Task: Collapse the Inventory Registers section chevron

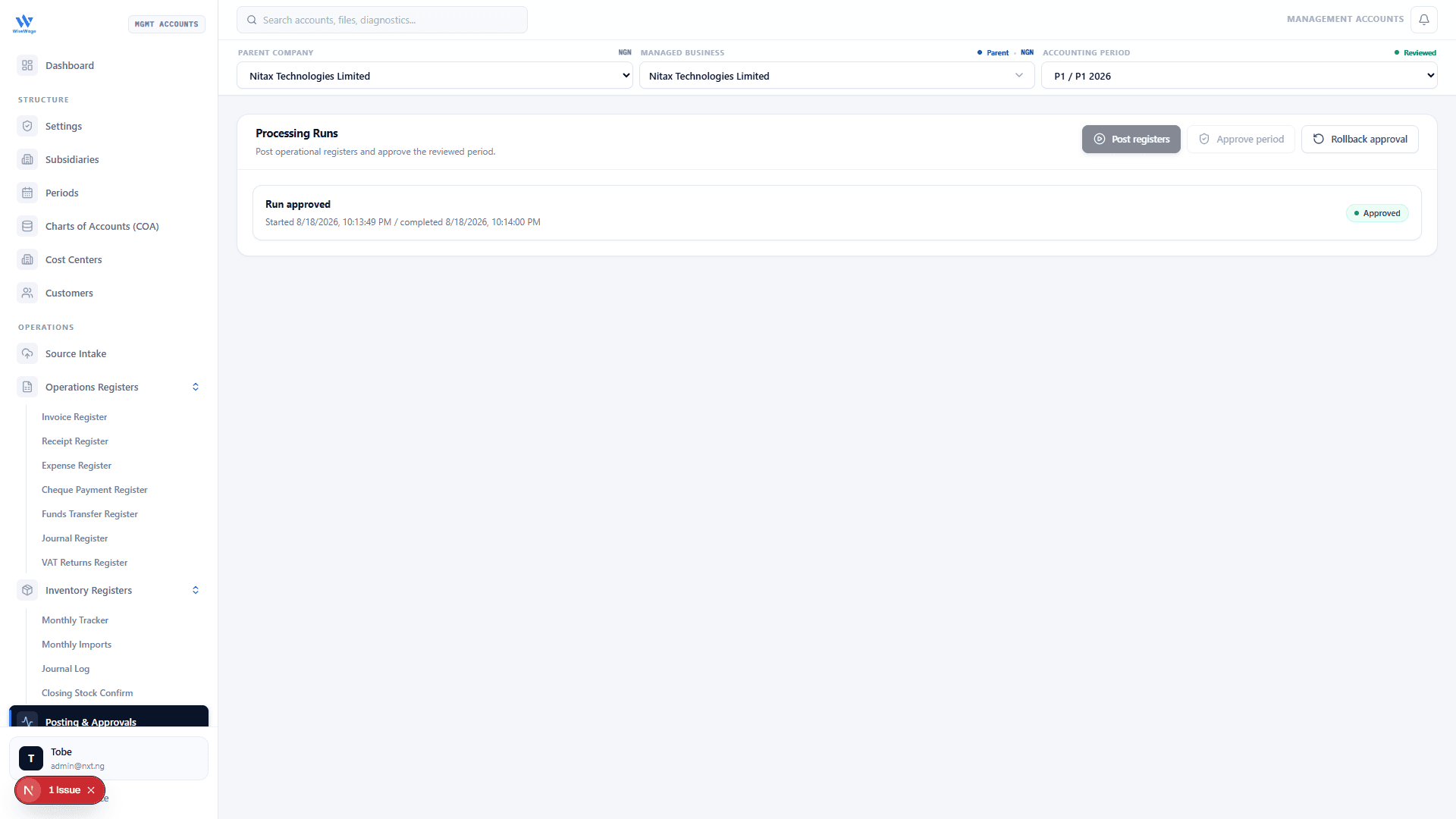Action: 196,590
